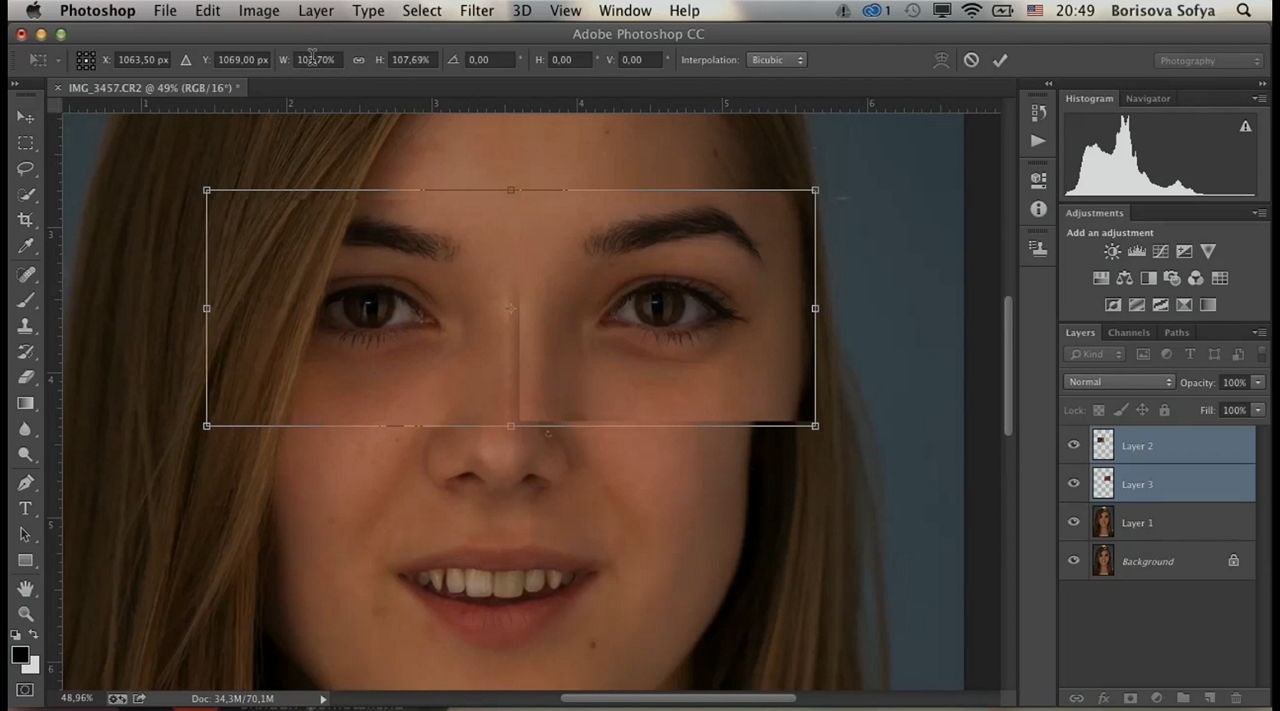Open the Info panel icon
The width and height of the screenshot is (1280, 711).
1038,209
